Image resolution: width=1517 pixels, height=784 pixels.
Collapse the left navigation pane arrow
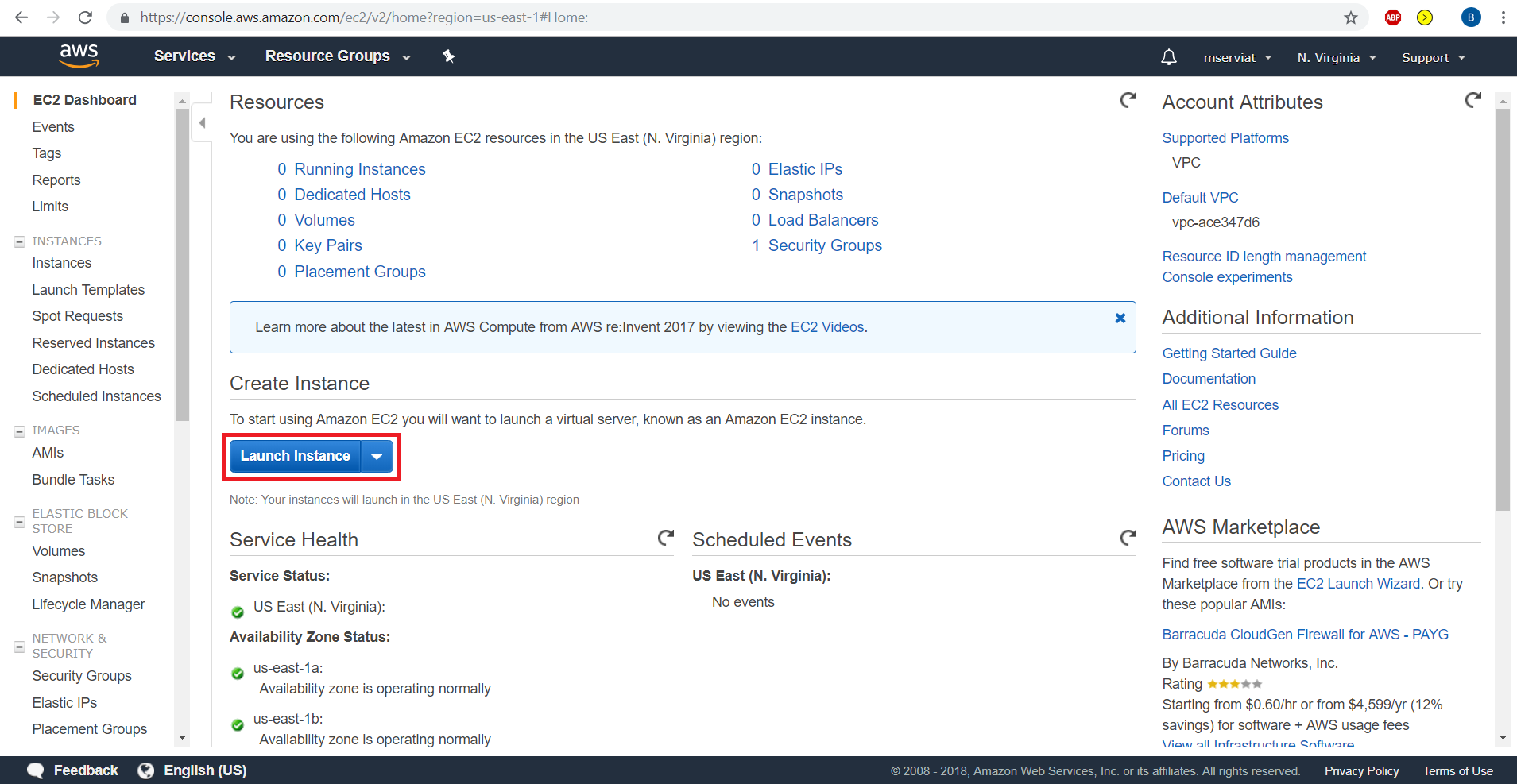point(202,123)
